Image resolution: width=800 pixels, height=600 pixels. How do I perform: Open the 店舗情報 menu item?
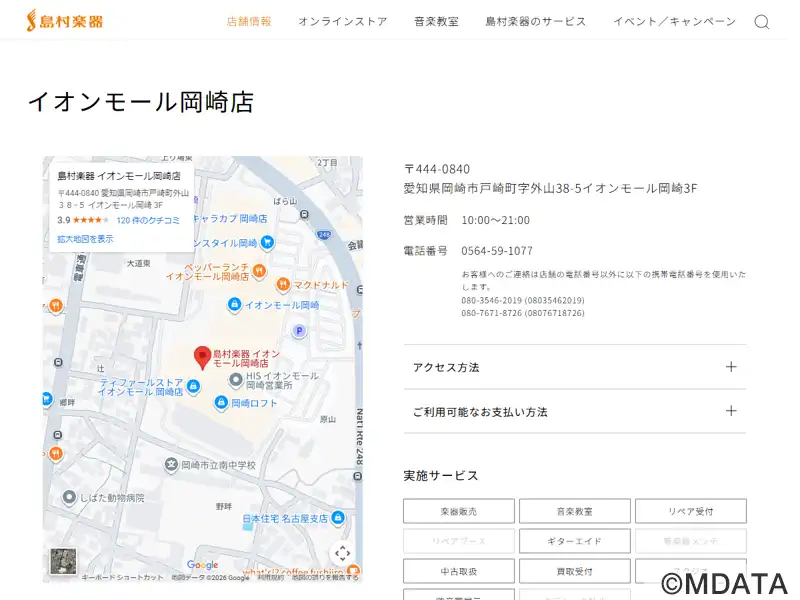[249, 21]
